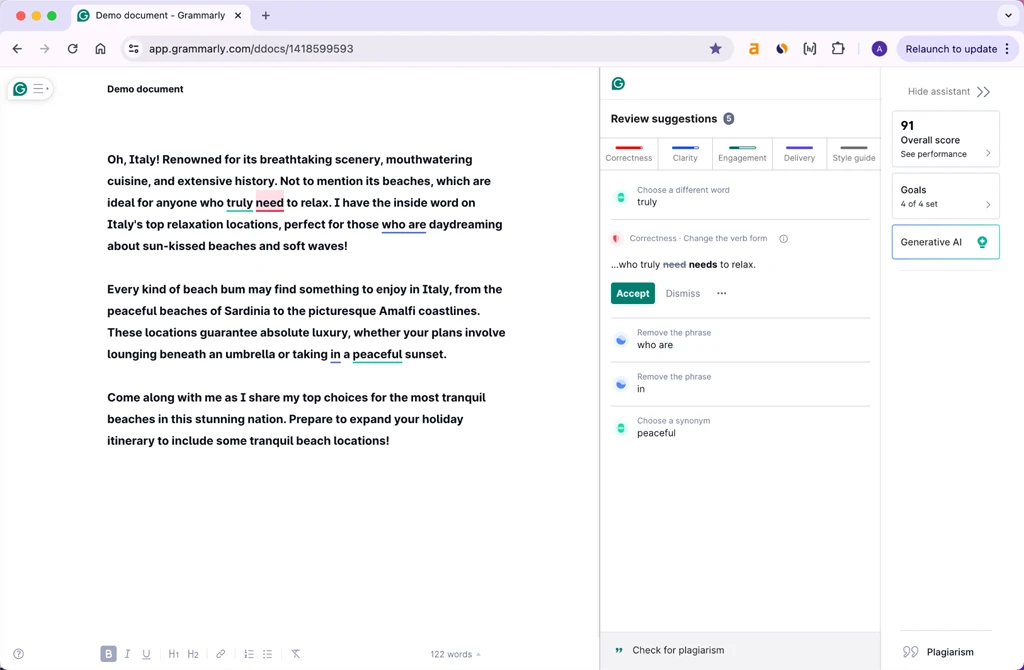
Task: Expand the 'truly' different word suggestion
Action: (x=741, y=196)
